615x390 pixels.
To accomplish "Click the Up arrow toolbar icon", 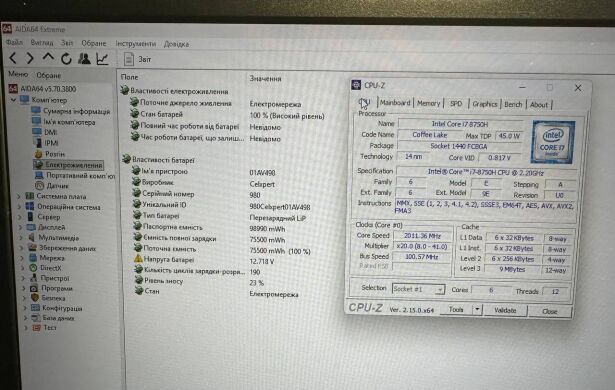I will pyautogui.click(x=48, y=57).
